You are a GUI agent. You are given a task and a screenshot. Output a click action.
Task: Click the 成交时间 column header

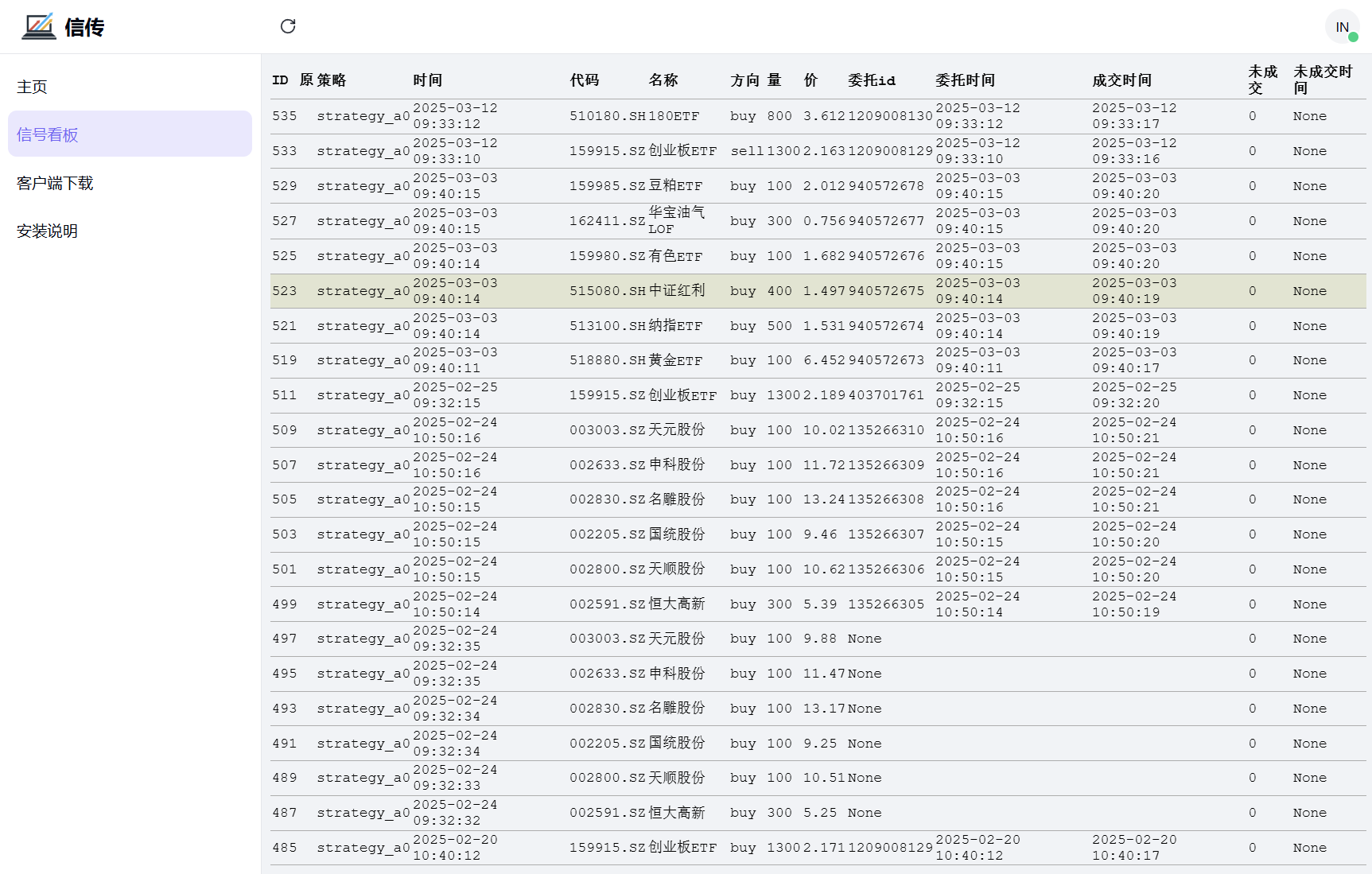click(x=1121, y=80)
